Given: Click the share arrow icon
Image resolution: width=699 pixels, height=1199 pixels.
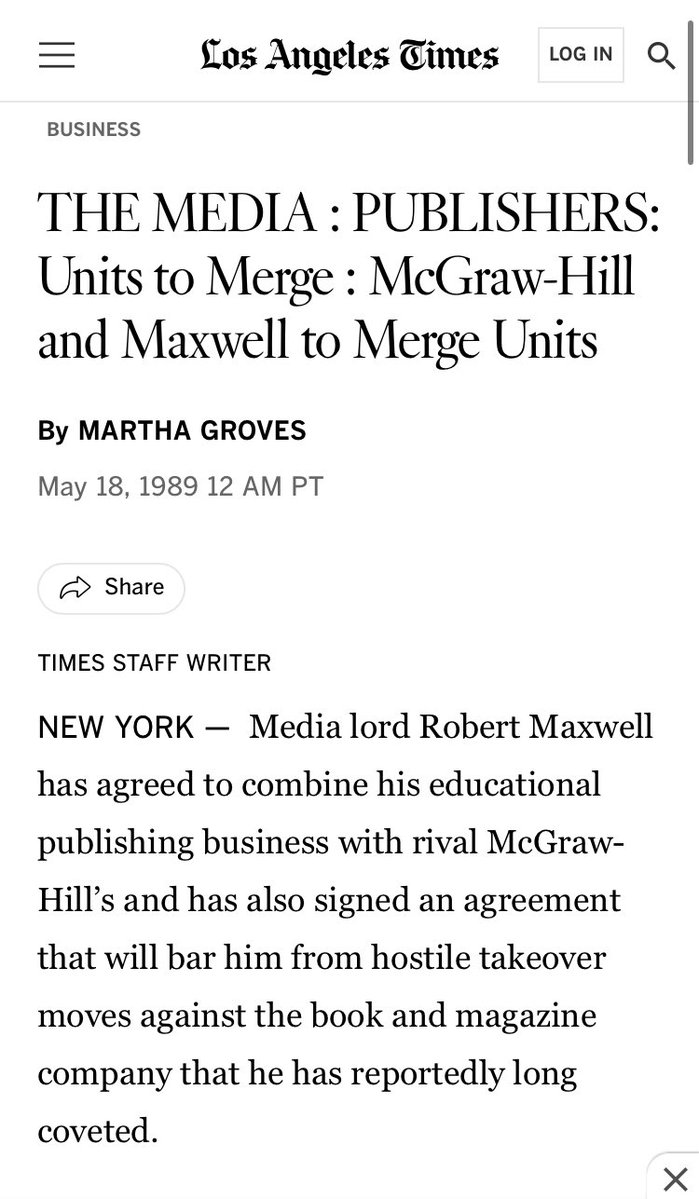Looking at the screenshot, I should click(76, 587).
